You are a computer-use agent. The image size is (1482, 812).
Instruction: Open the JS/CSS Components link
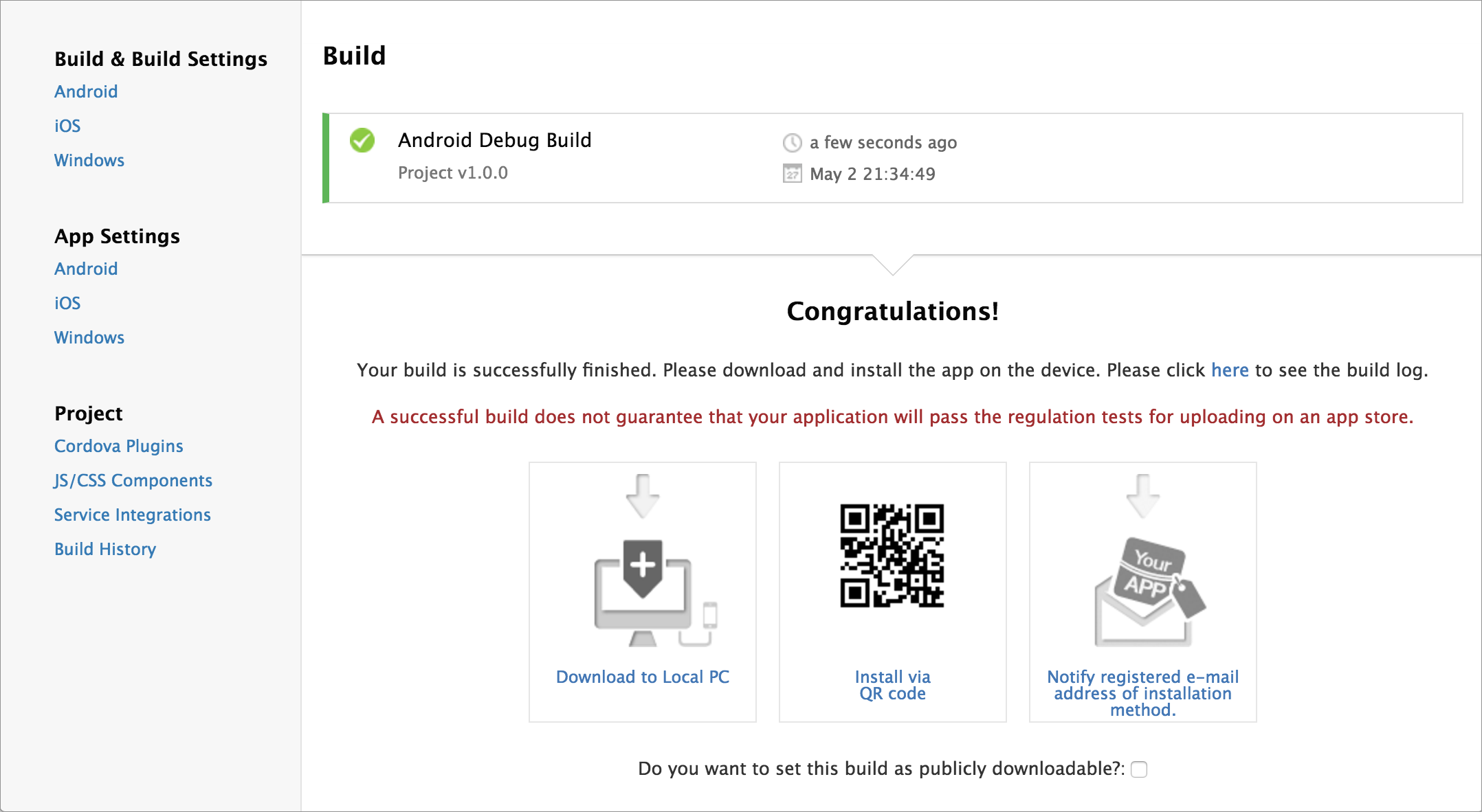(x=133, y=480)
